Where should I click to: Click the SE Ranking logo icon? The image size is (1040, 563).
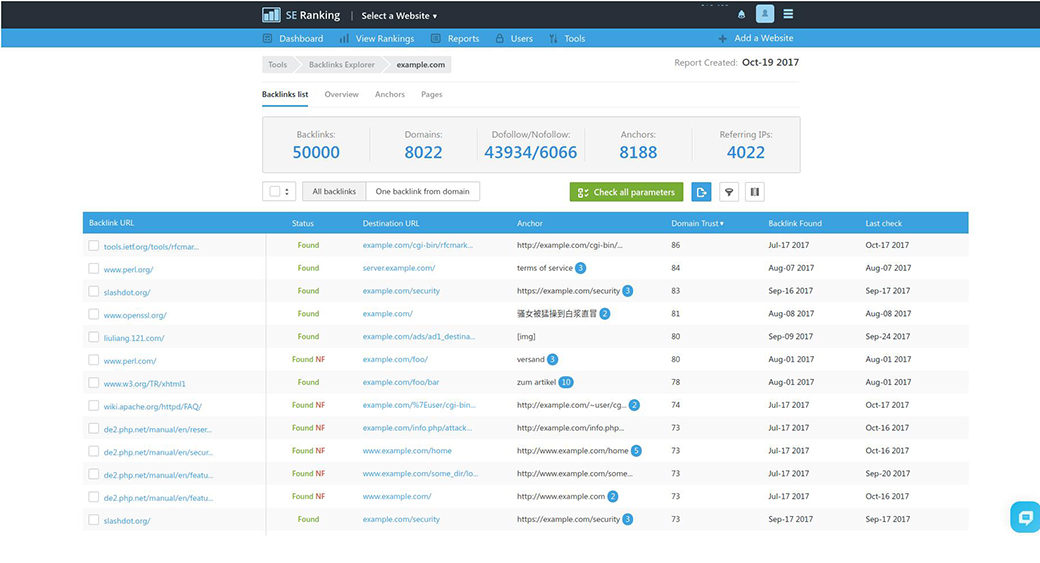pos(271,15)
